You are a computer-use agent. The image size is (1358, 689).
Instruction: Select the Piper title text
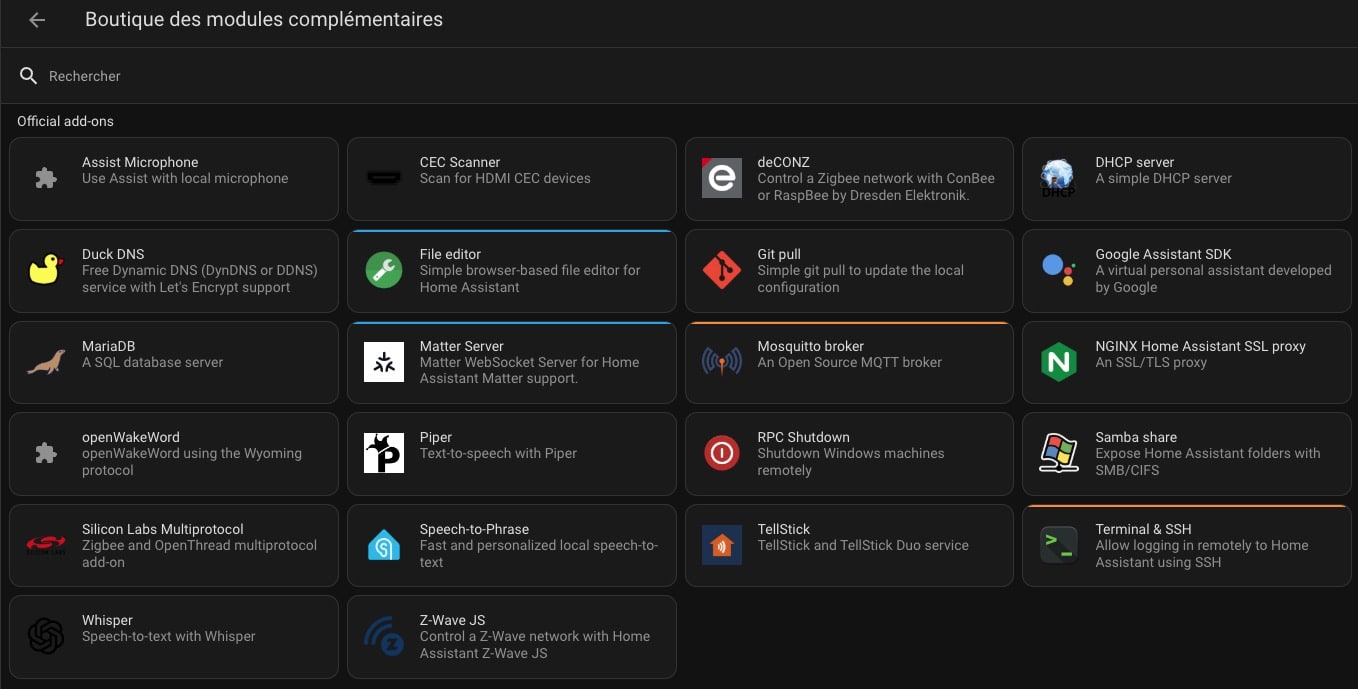point(436,437)
